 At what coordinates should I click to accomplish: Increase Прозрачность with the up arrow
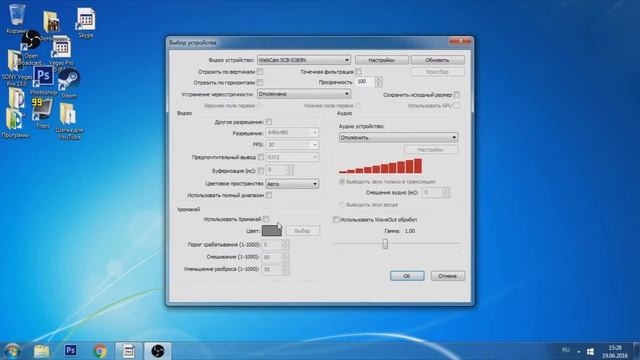(378, 80)
